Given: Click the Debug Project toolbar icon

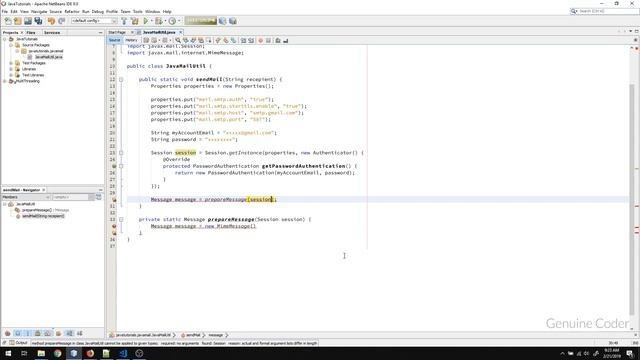Looking at the screenshot, I should point(158,21).
